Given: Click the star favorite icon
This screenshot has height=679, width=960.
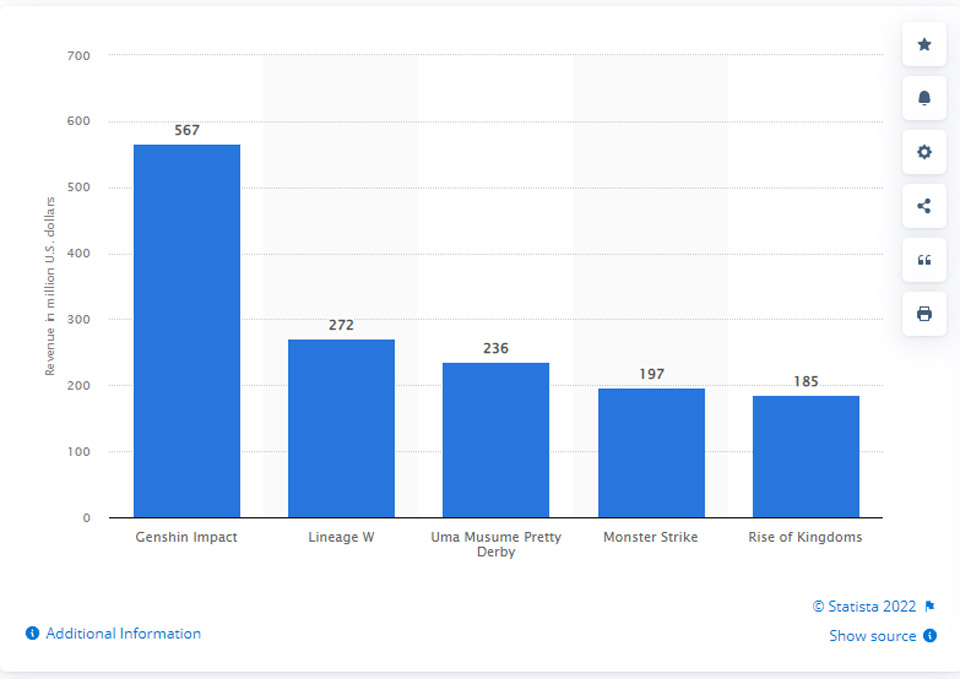Looking at the screenshot, I should pos(924,45).
